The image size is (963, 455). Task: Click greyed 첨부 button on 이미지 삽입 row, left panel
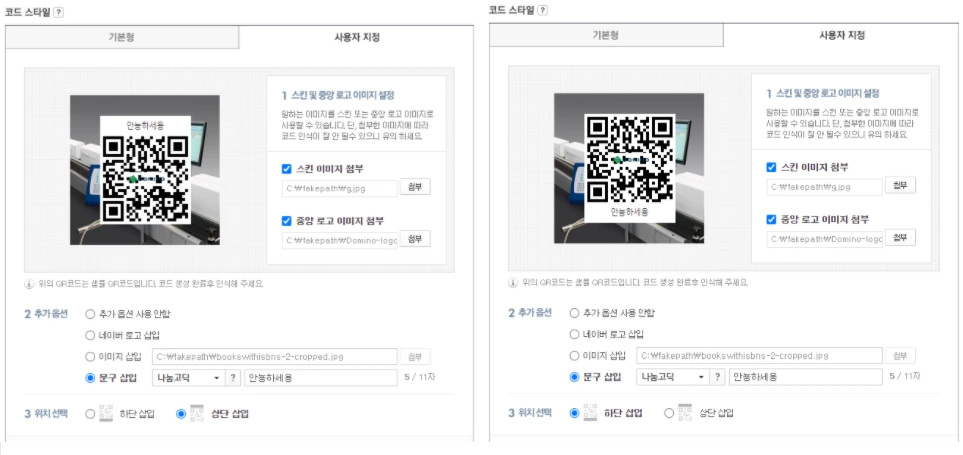(415, 357)
